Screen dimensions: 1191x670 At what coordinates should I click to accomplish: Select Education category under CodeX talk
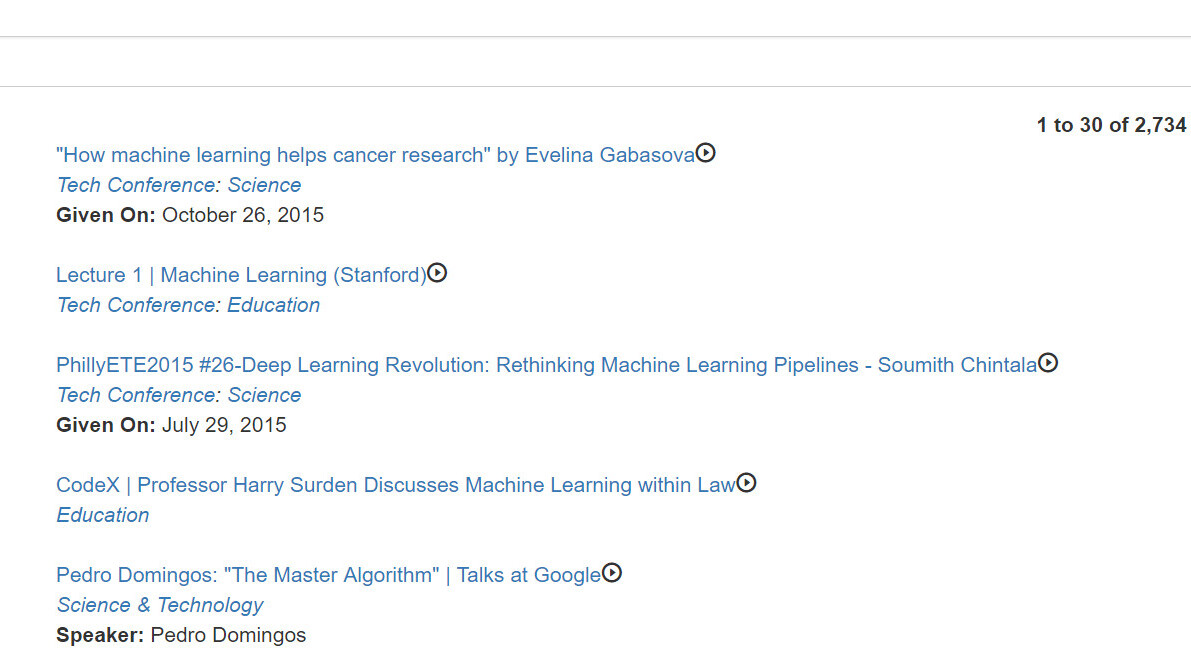coord(103,515)
